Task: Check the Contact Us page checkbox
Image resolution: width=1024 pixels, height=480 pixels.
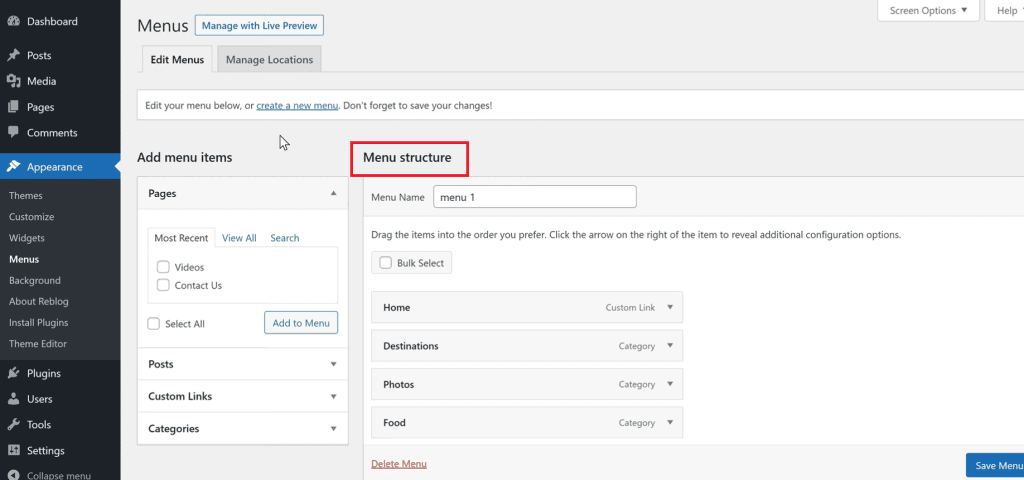Action: pos(163,285)
